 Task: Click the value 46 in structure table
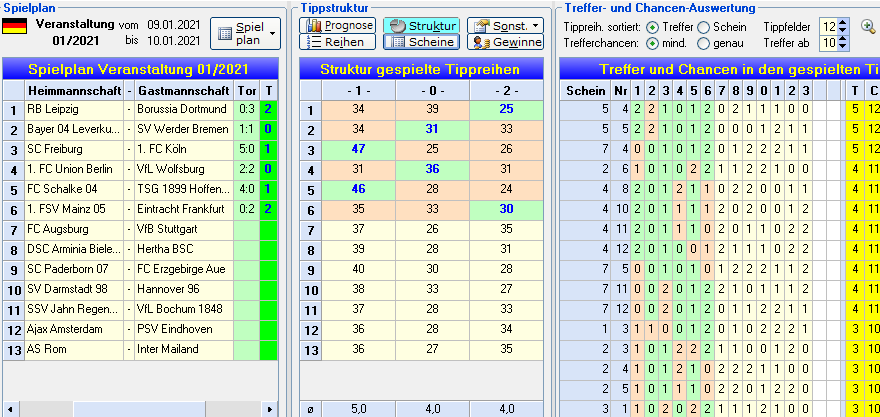pyautogui.click(x=359, y=189)
